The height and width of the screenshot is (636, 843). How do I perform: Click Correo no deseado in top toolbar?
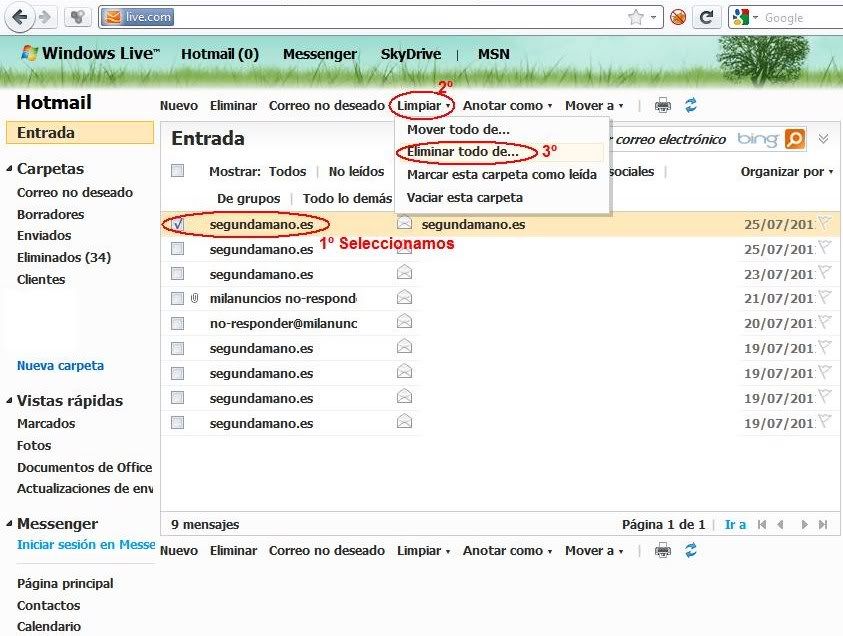coord(327,105)
